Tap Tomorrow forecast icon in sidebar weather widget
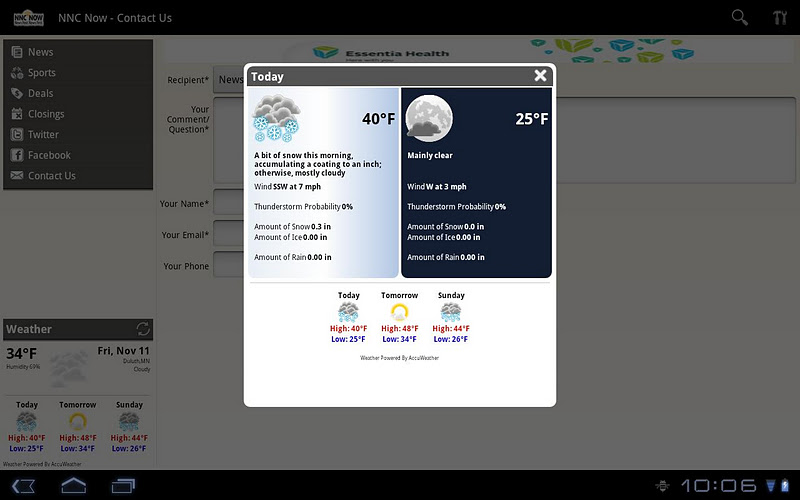Image resolution: width=800 pixels, height=500 pixels. [x=78, y=422]
